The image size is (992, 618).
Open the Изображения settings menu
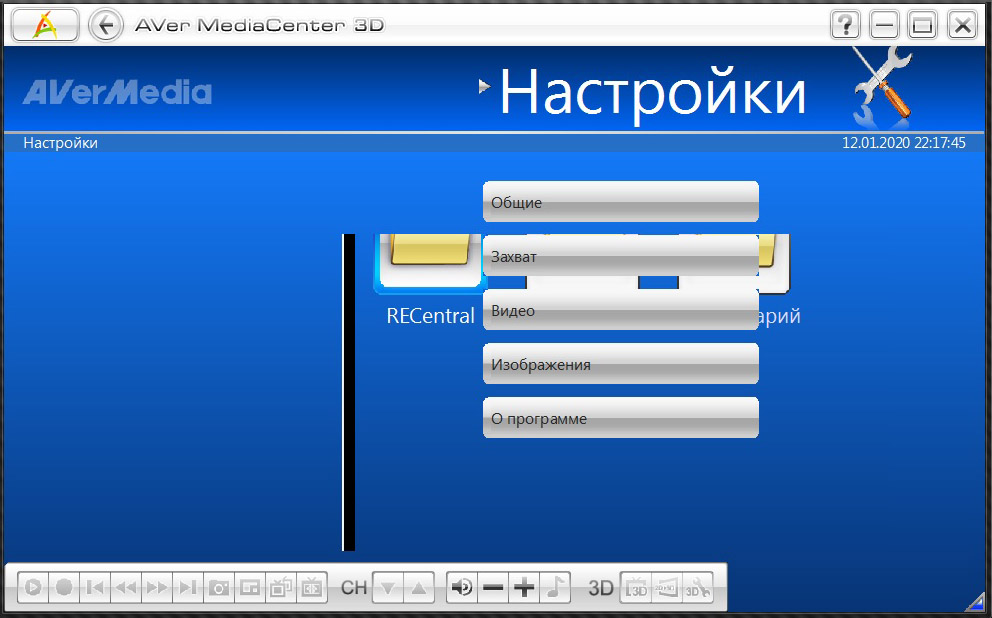[621, 364]
